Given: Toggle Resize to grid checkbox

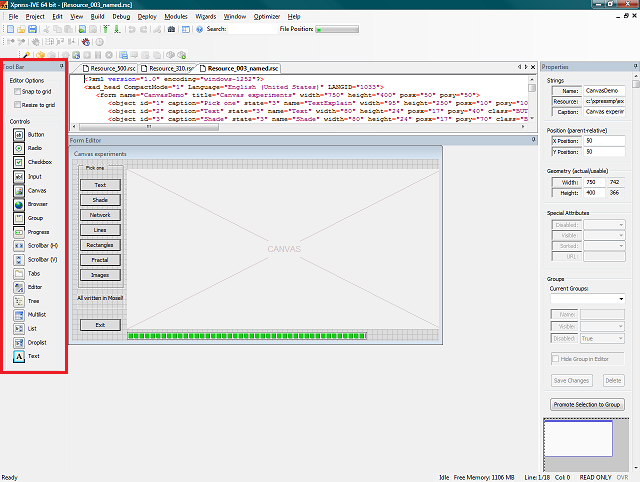Looking at the screenshot, I should 15,105.
